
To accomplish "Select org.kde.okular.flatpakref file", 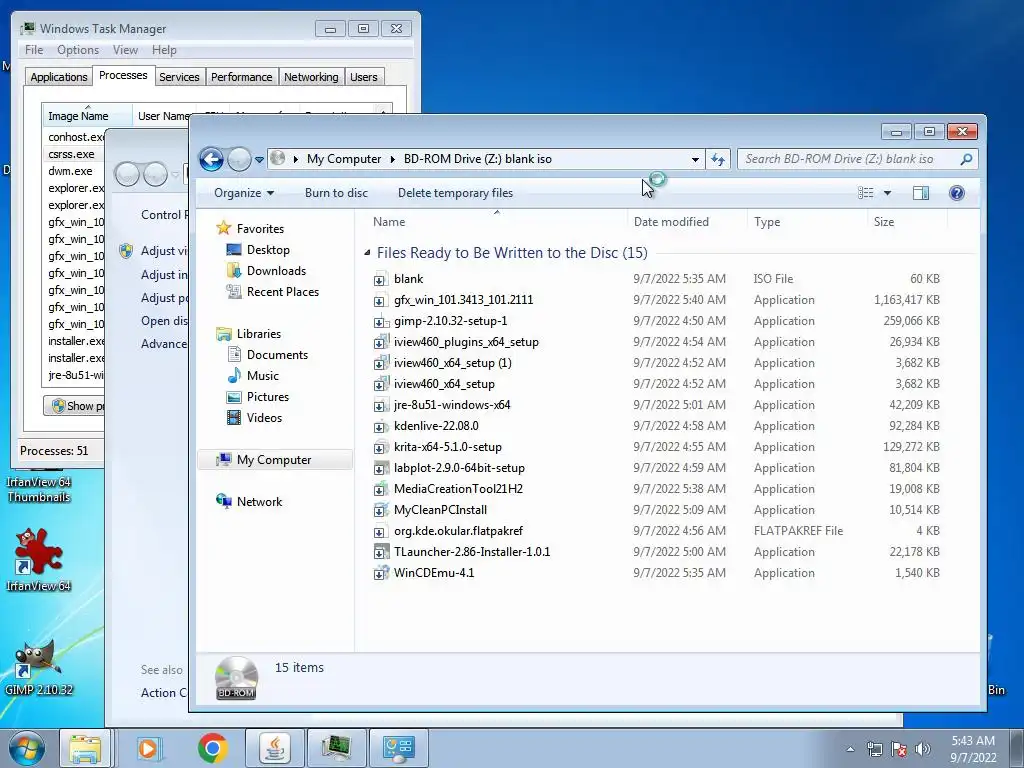I will tap(458, 531).
